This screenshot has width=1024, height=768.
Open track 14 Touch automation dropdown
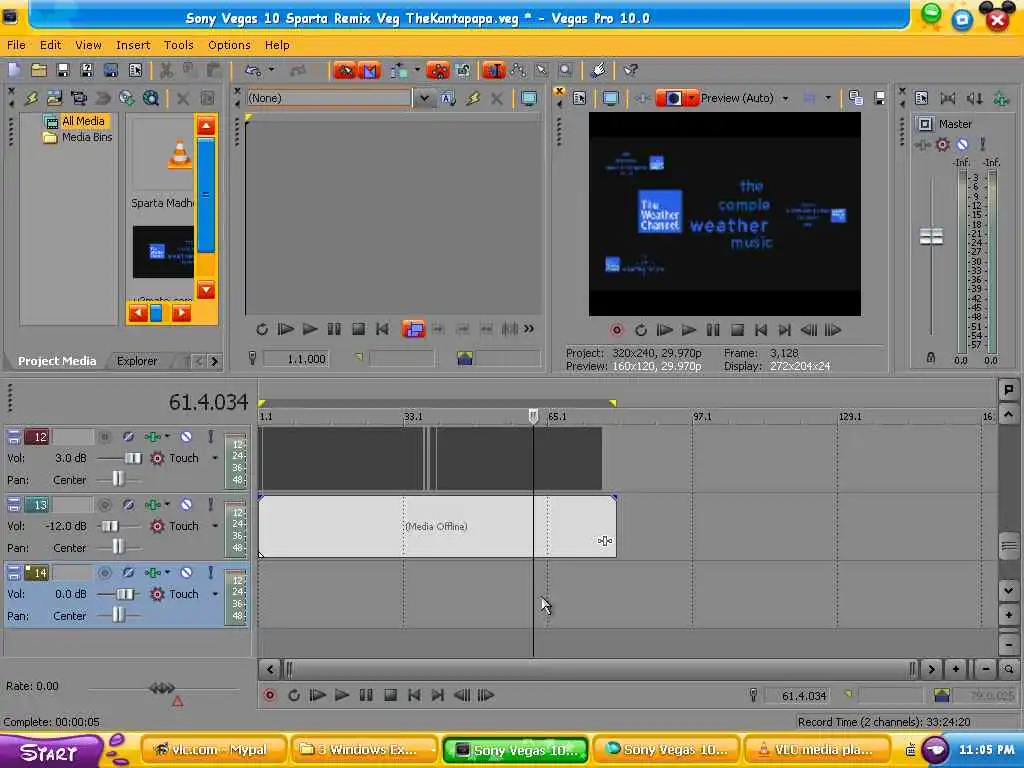tap(215, 594)
